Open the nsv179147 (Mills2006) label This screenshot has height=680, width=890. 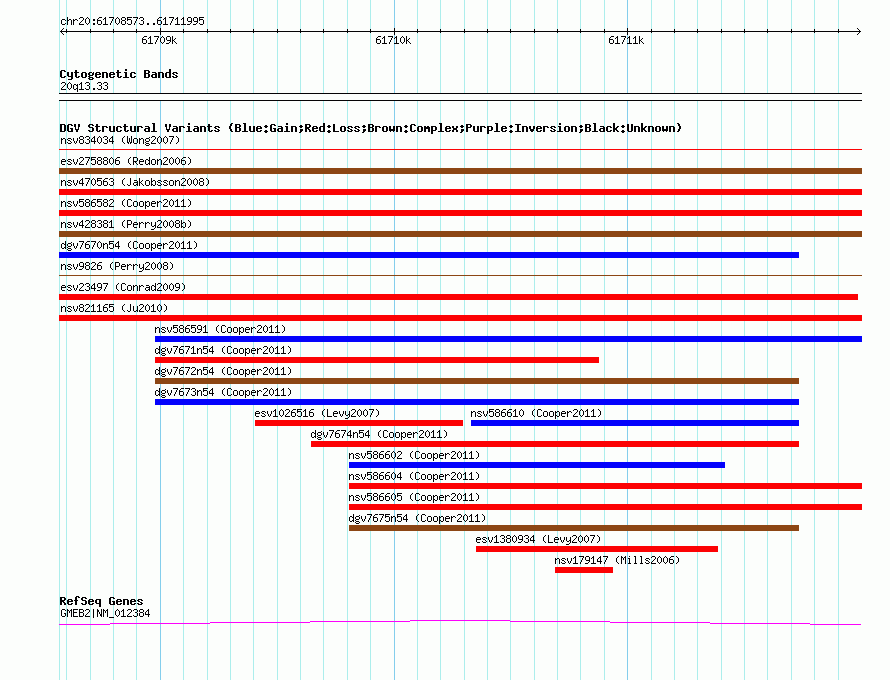coord(617,560)
